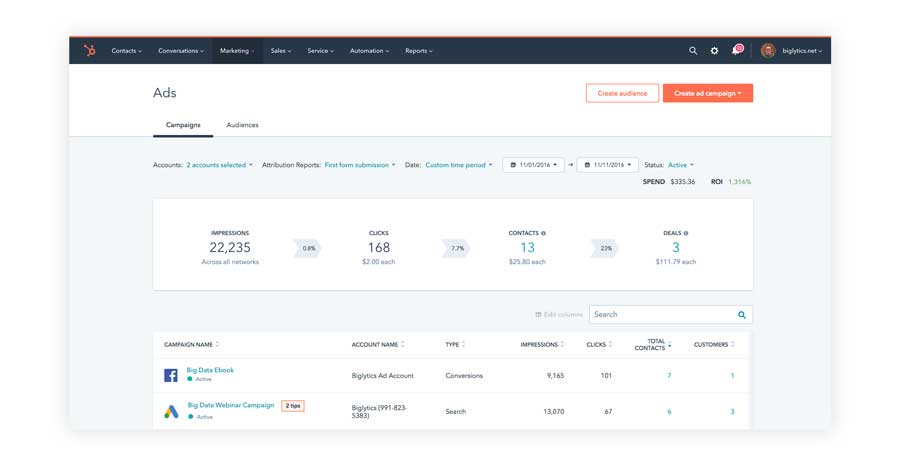Click the Create audience button
This screenshot has width=900, height=465.
[x=622, y=93]
